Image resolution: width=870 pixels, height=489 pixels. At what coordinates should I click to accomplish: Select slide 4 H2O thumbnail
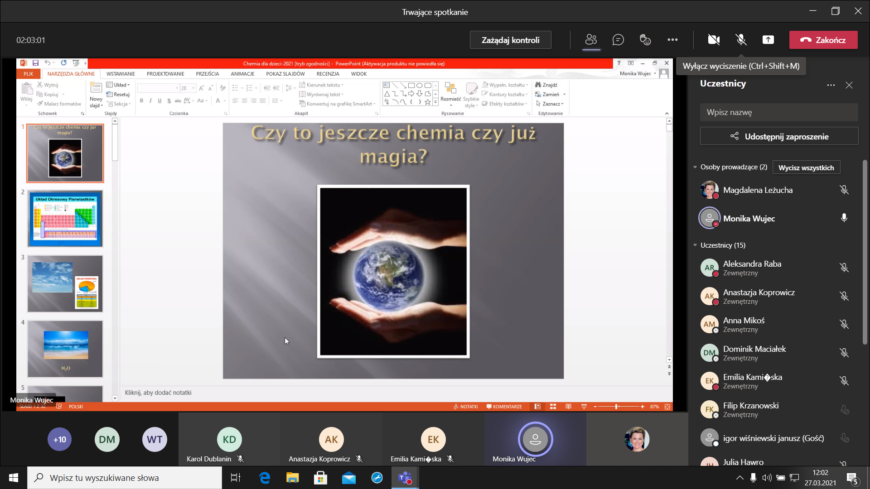65,349
